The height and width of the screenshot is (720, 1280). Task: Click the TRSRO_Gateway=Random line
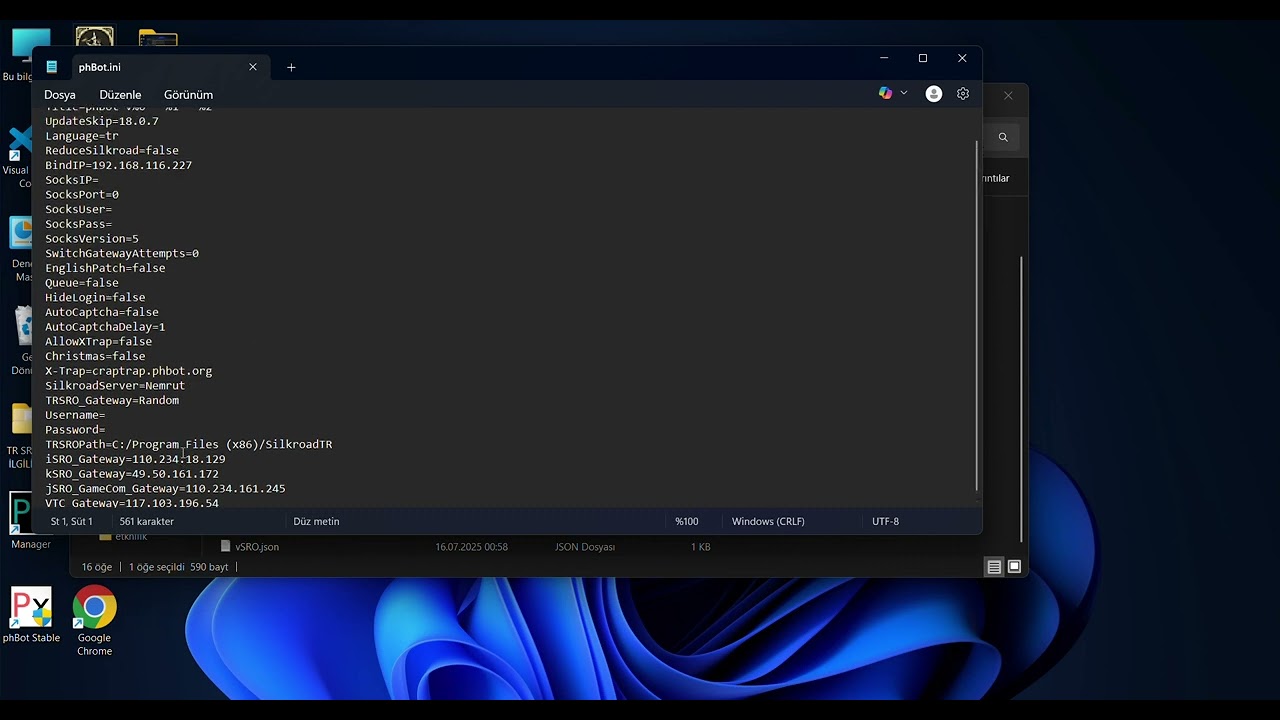pos(112,400)
